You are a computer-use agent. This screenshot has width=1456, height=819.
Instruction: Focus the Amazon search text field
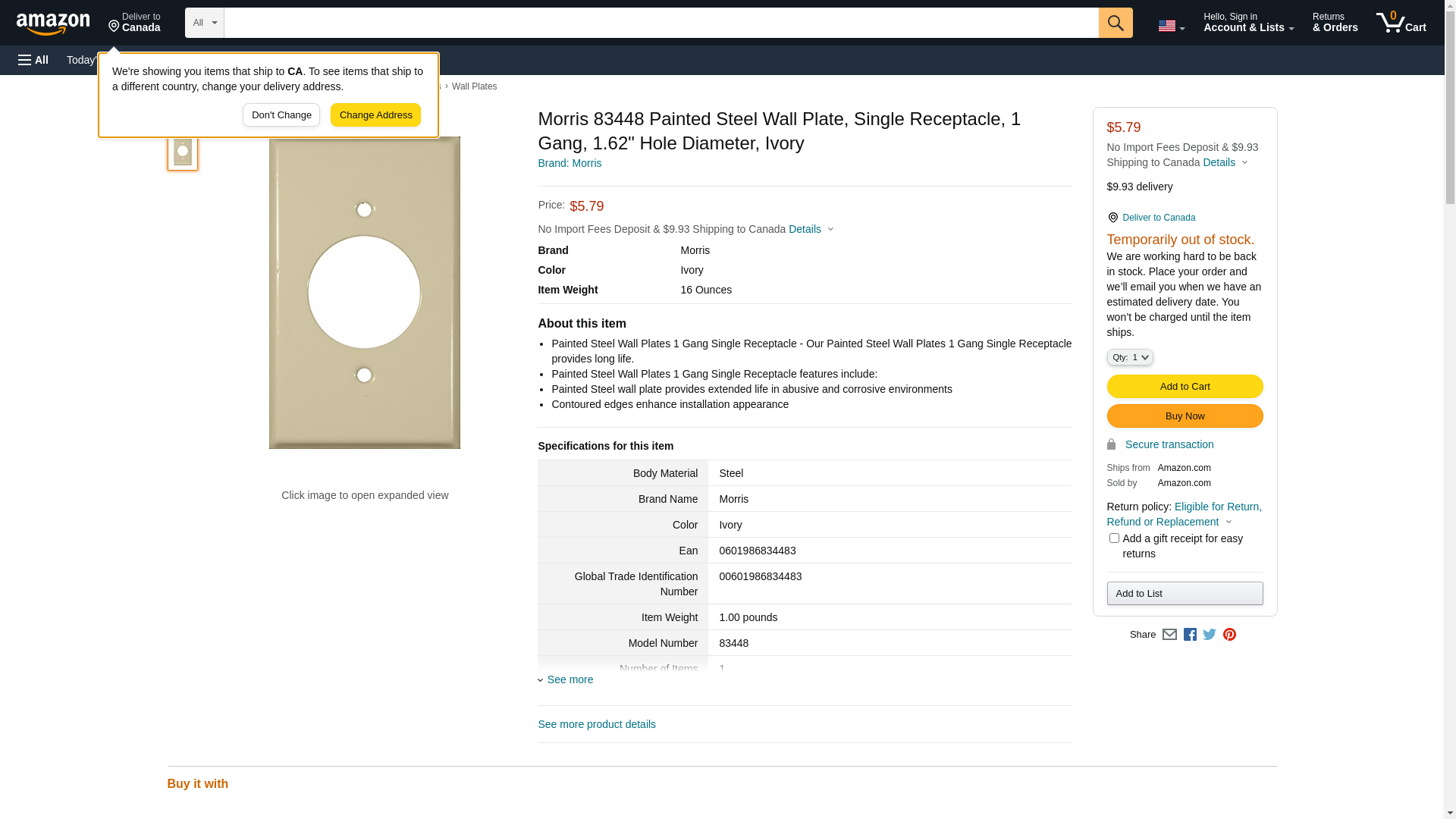[660, 23]
